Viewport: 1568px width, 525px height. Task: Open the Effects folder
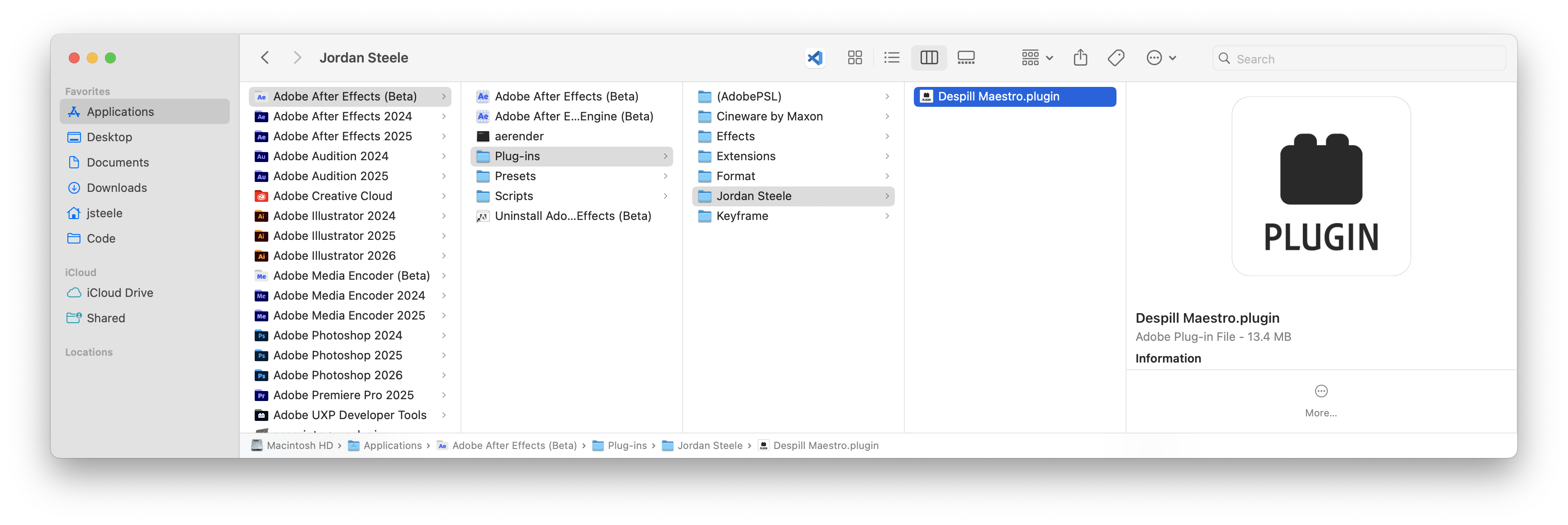(x=735, y=136)
